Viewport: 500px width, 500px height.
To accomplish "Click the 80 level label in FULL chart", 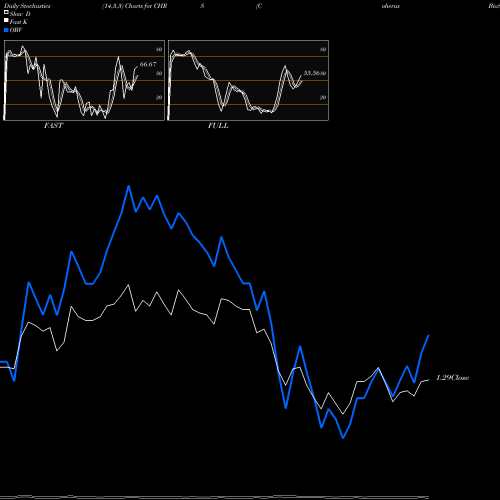I will 323,49.
